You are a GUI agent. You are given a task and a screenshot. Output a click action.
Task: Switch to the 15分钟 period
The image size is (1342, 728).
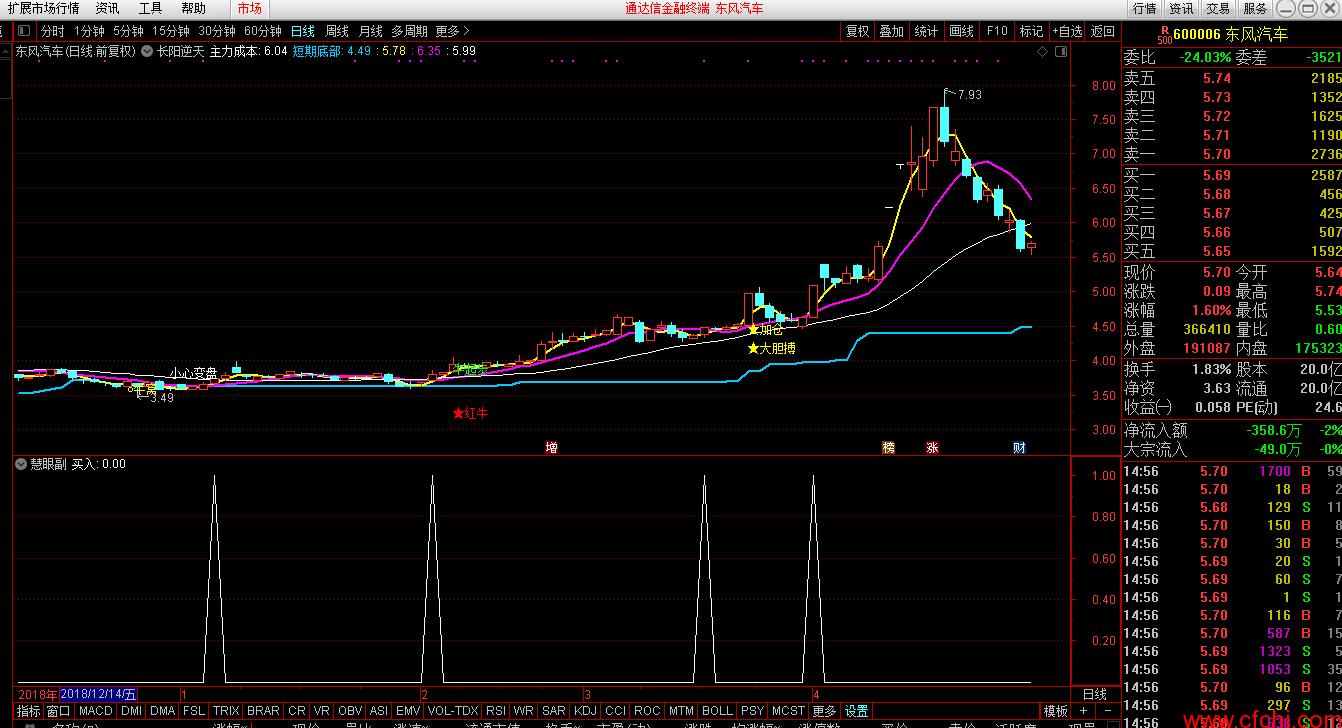tap(171, 31)
